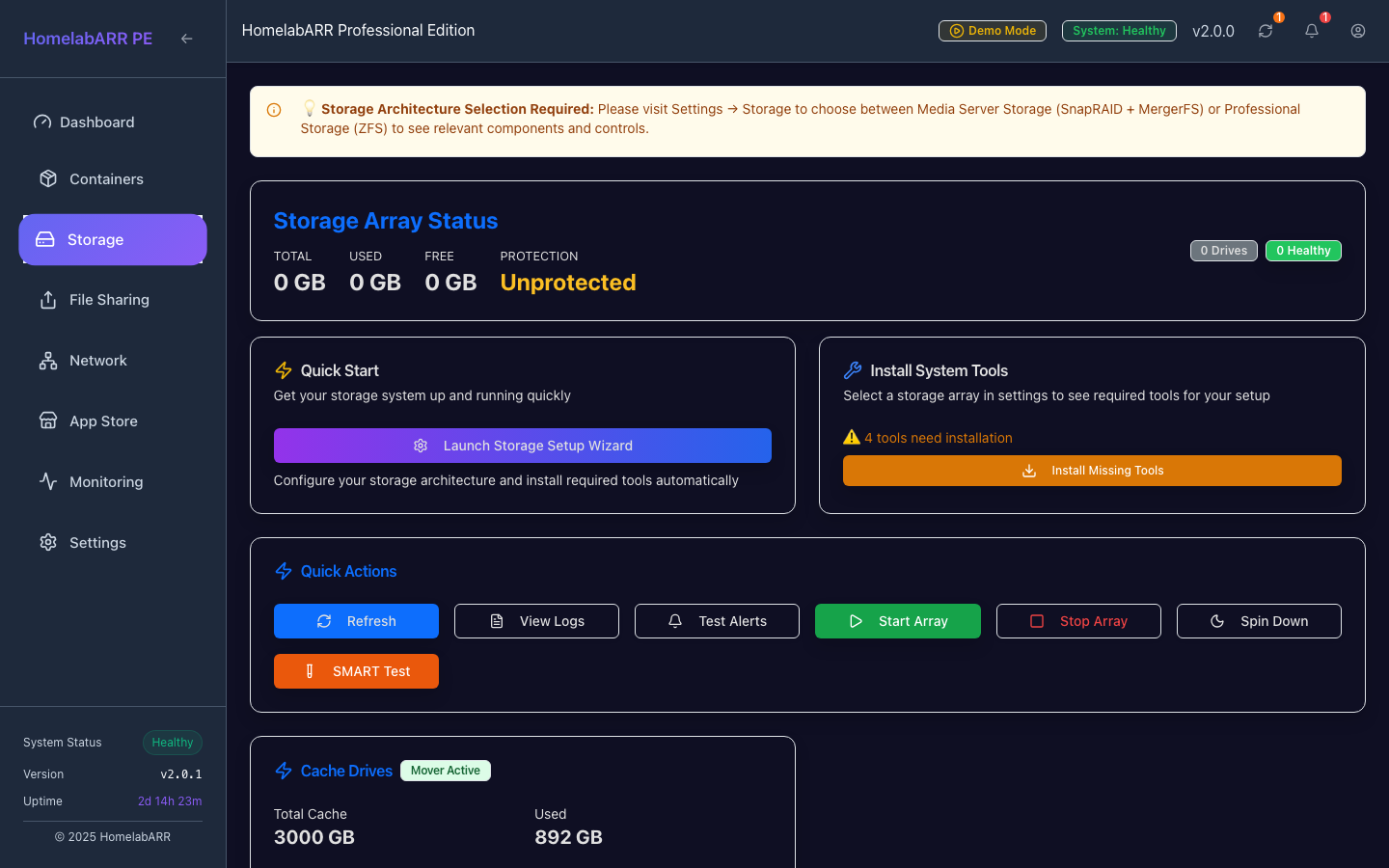Select the Containers sidebar icon
This screenshot has width=1389, height=868.
click(x=48, y=178)
